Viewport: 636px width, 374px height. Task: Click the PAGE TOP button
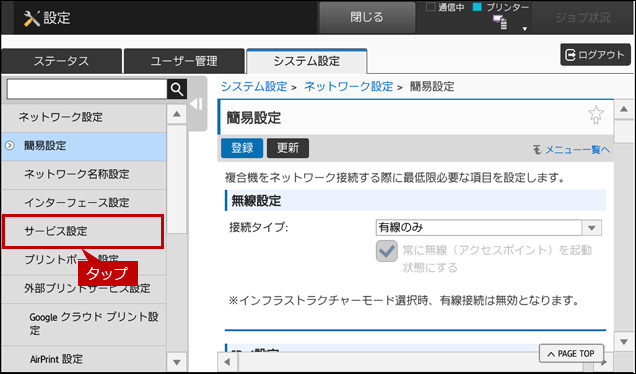(x=571, y=354)
